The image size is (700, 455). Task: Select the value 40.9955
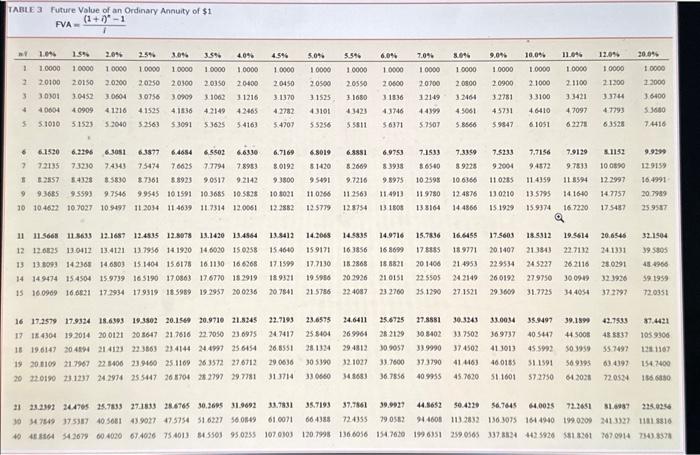pos(428,376)
